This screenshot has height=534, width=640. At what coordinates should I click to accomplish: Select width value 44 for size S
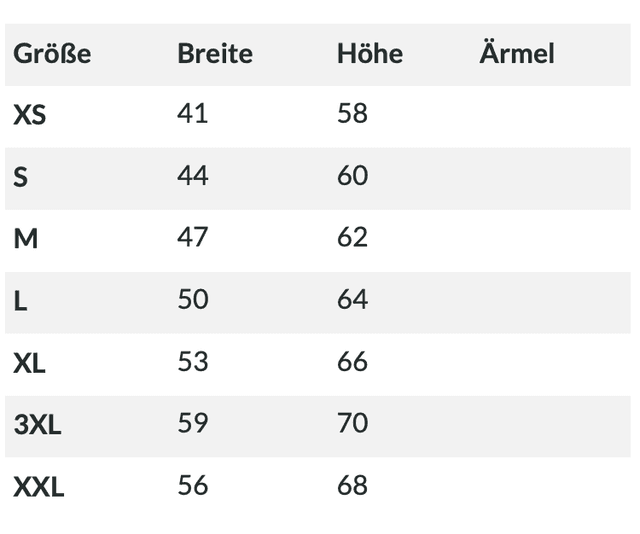[193, 176]
